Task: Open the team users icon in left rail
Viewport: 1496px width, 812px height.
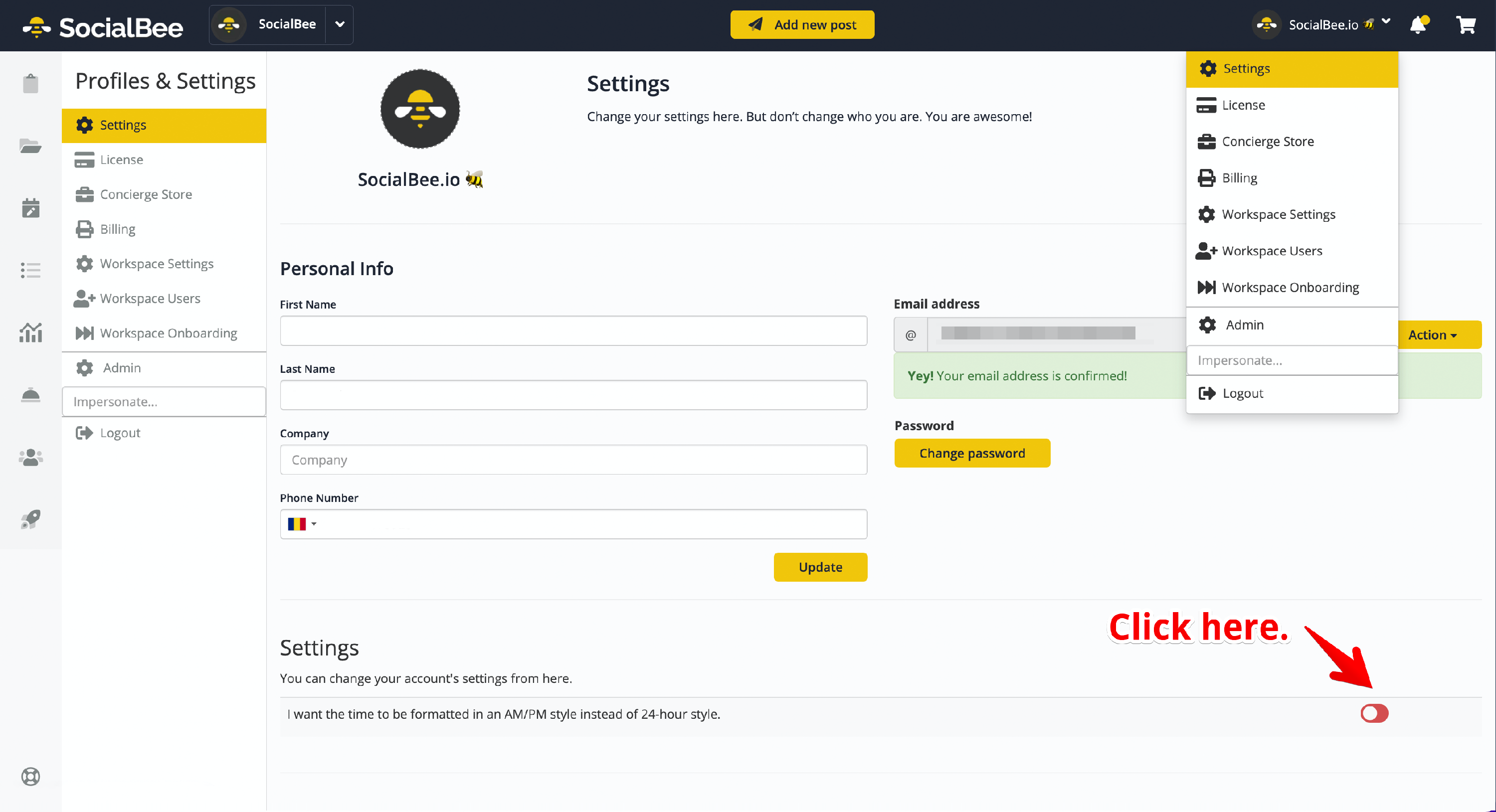Action: pyautogui.click(x=30, y=458)
